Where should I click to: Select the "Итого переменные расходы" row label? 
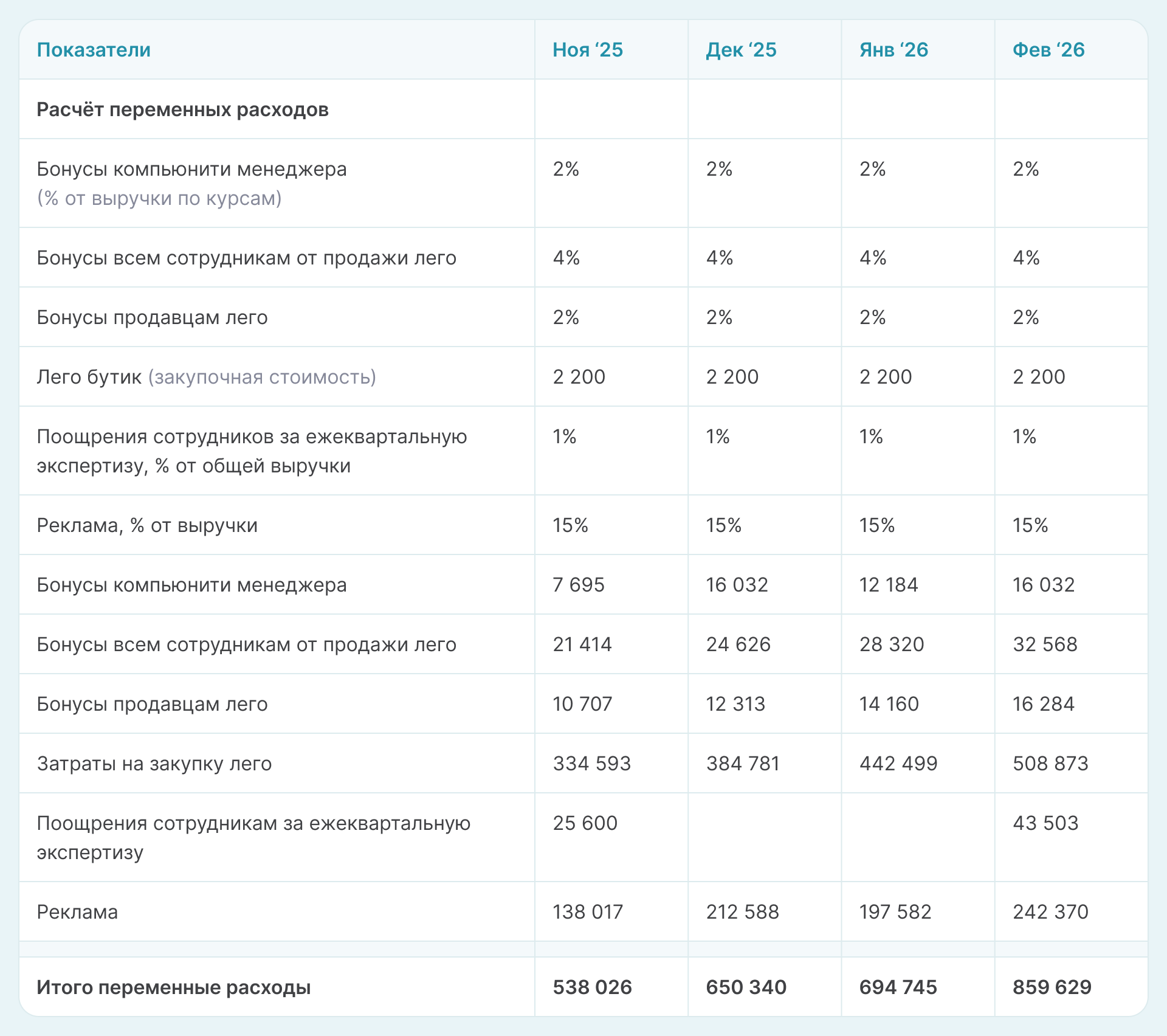coord(174,987)
